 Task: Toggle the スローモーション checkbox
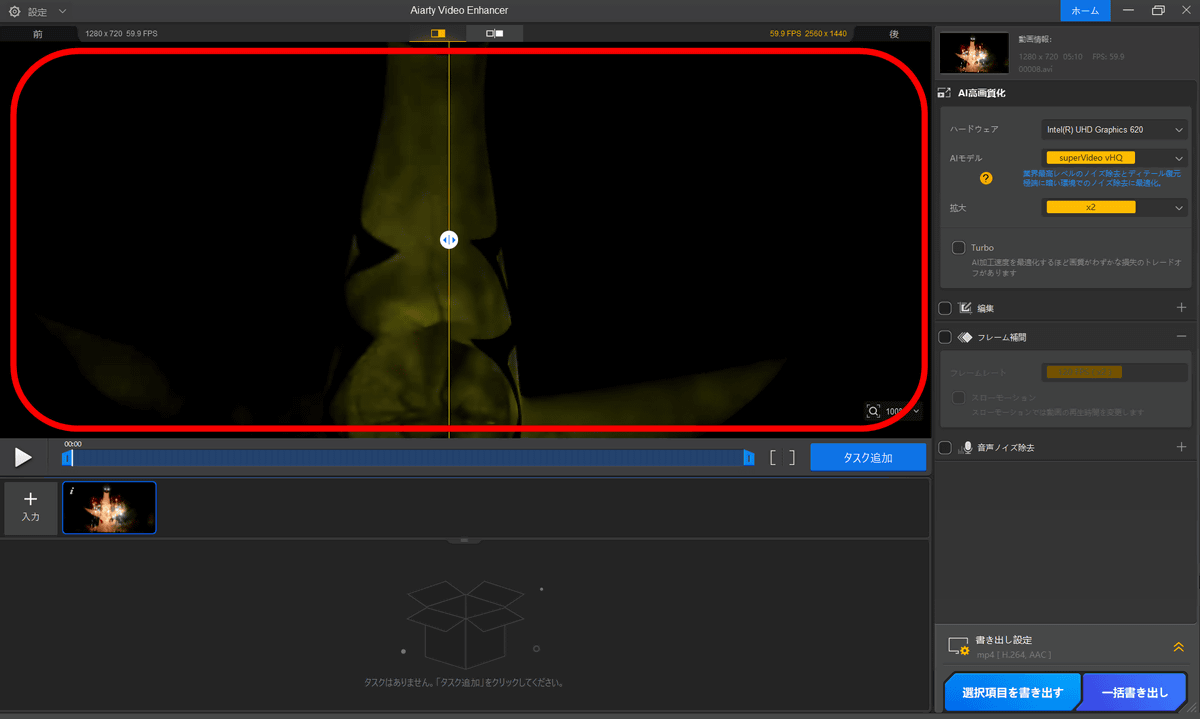pos(958,397)
